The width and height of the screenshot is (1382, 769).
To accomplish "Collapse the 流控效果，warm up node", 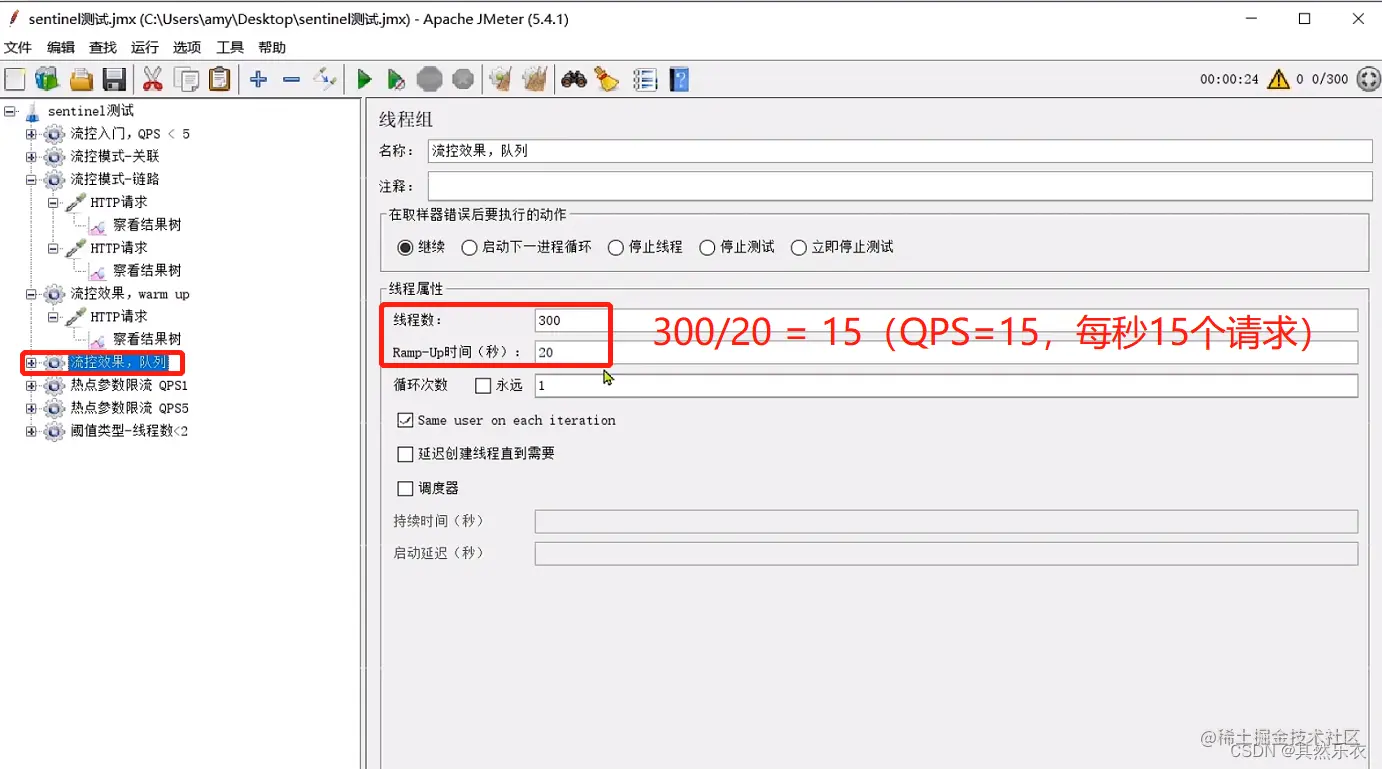I will pos(31,294).
